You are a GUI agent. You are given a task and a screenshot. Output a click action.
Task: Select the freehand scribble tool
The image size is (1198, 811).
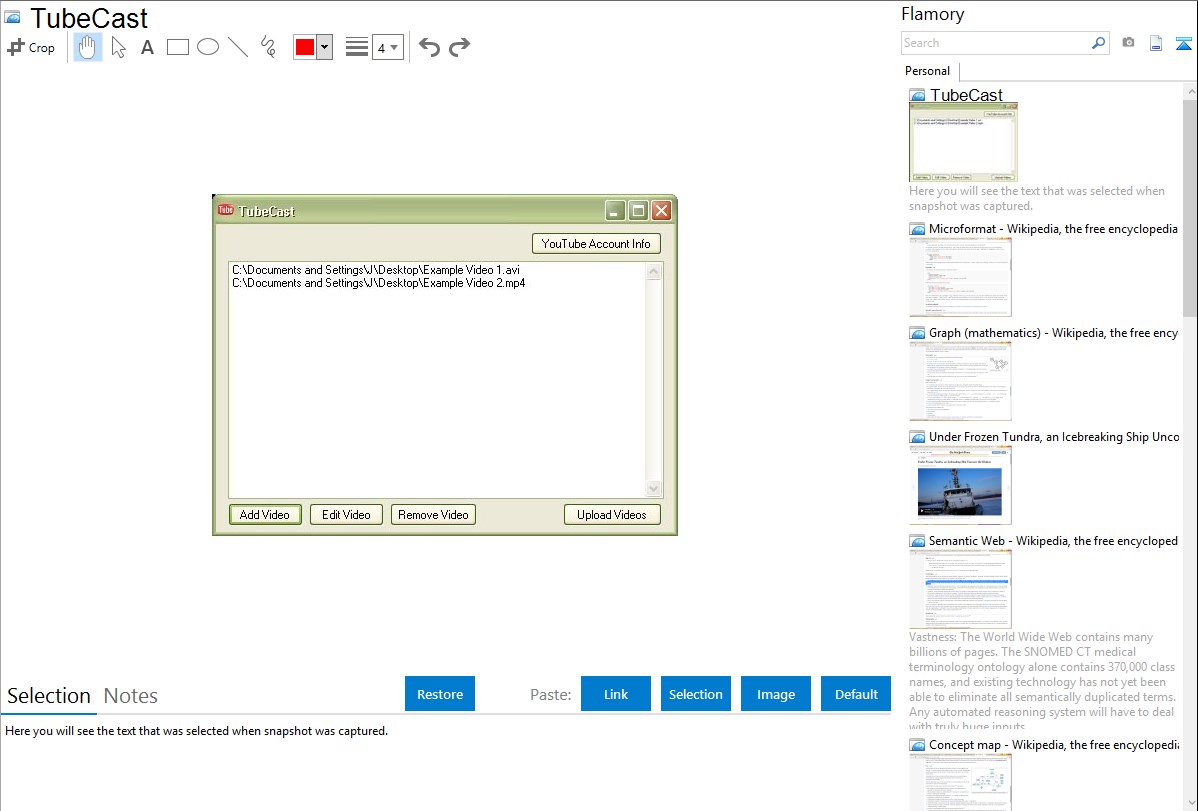(268, 47)
